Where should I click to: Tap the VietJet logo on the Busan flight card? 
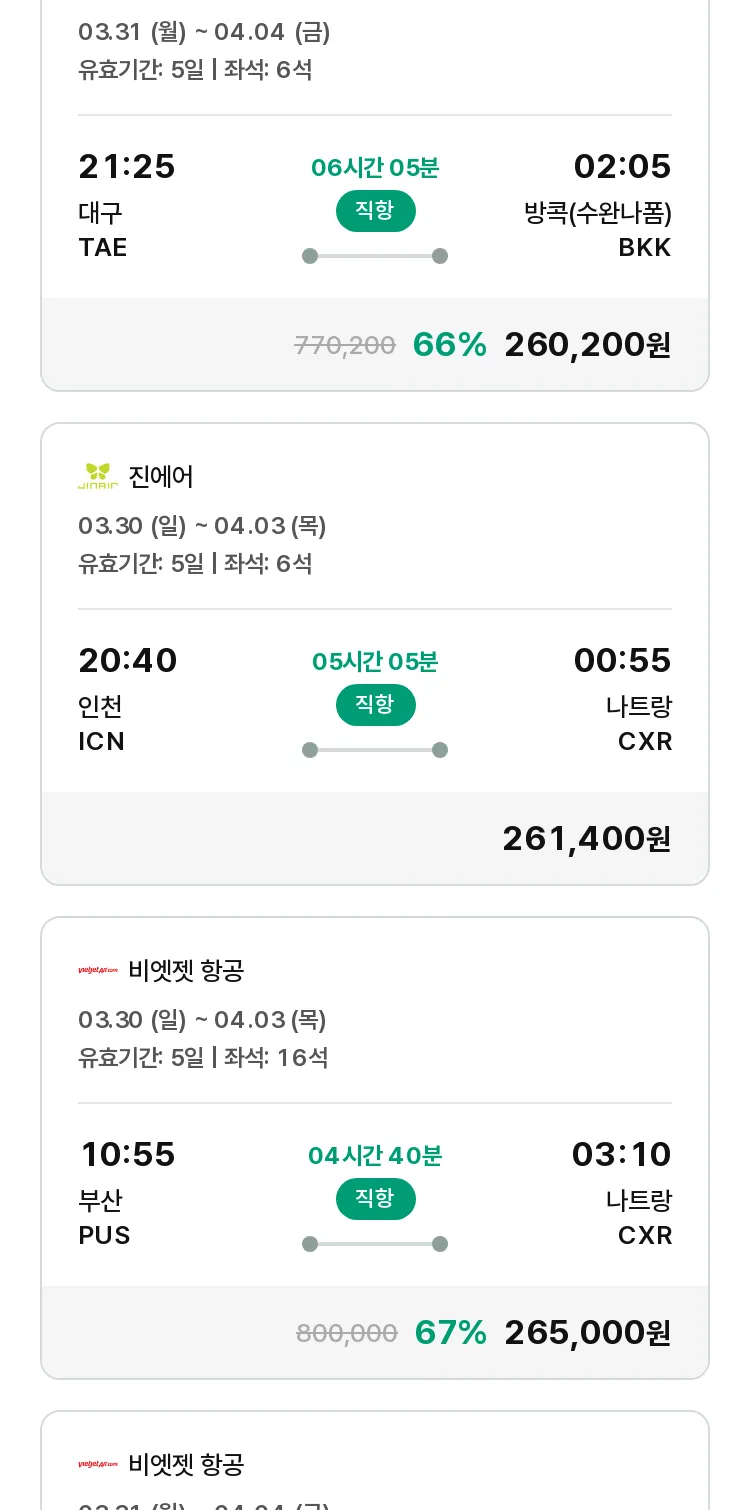coord(98,970)
